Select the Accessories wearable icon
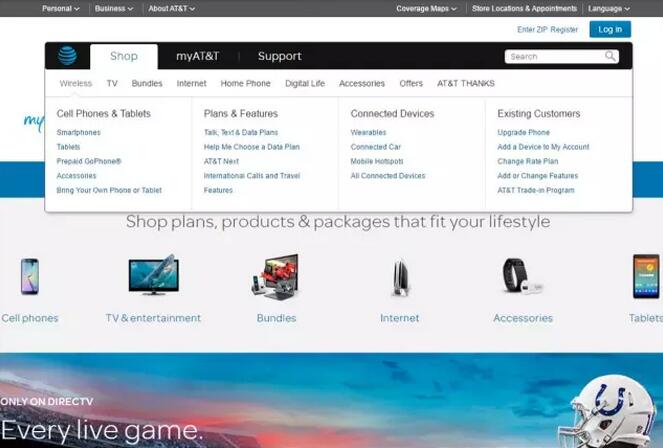 (x=522, y=276)
